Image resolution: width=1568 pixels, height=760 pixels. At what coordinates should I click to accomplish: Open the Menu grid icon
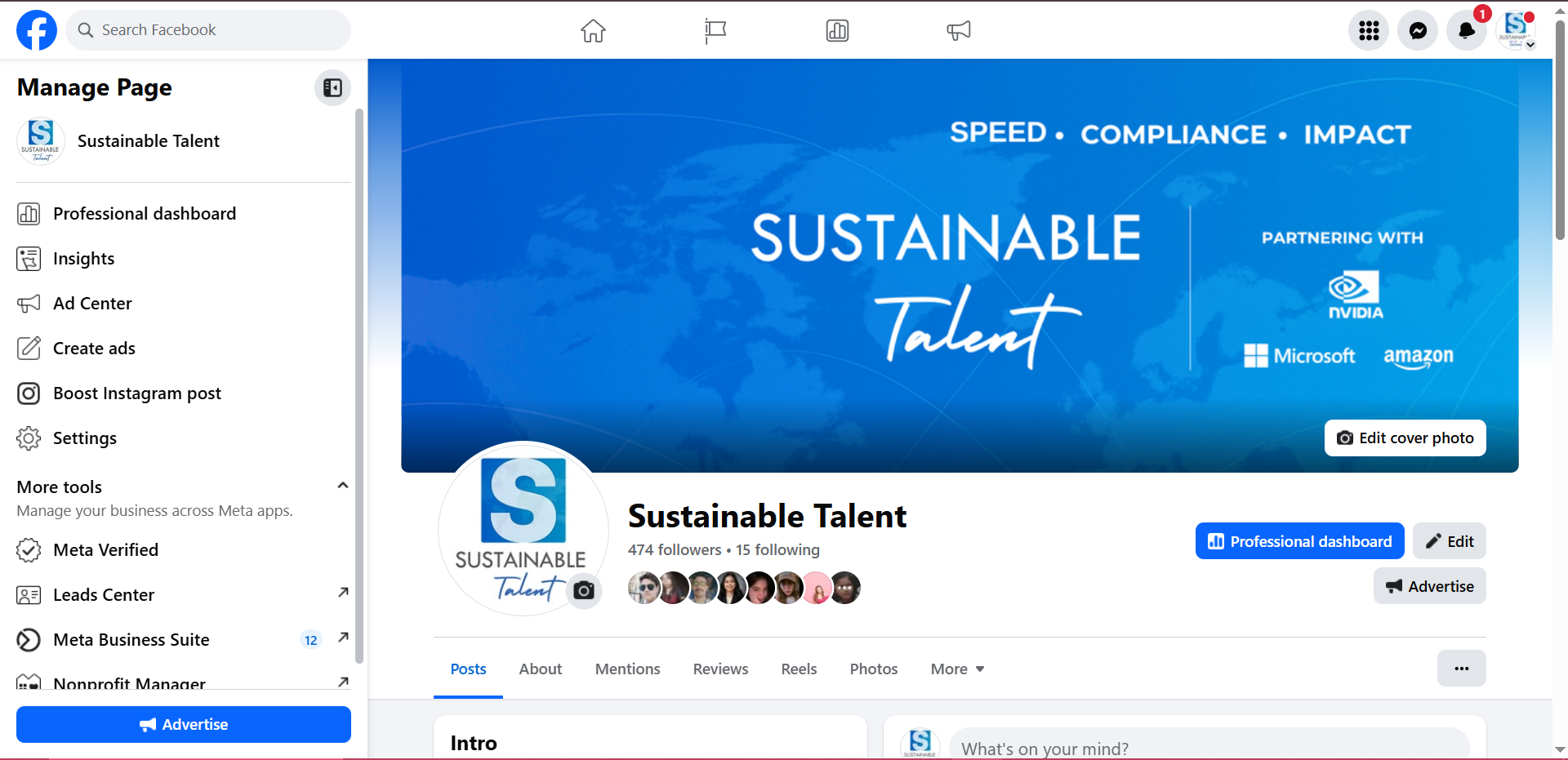click(x=1369, y=31)
